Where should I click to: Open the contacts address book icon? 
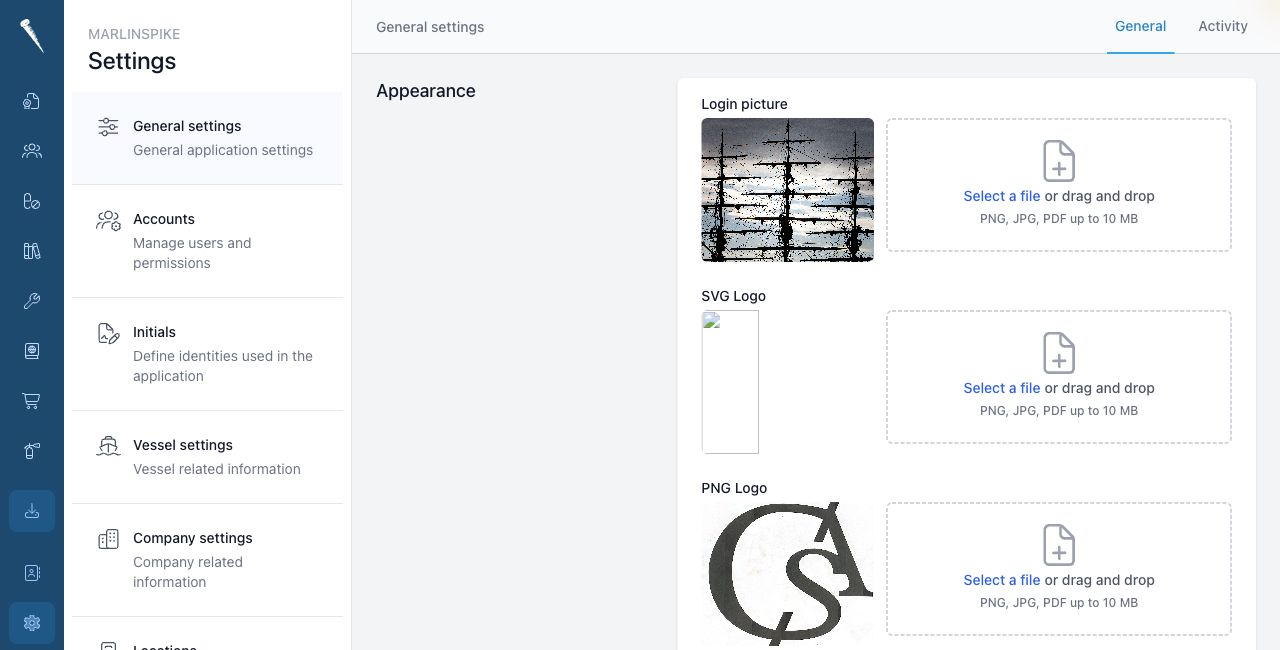[x=32, y=573]
